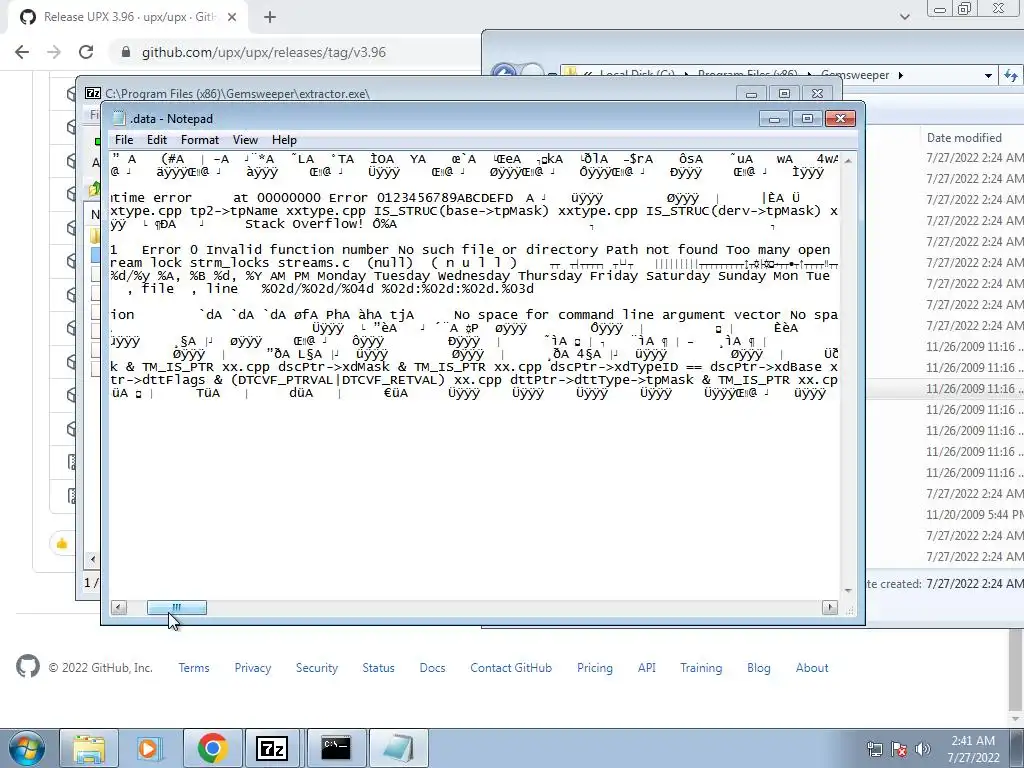Open Explorer address bar history dropdown
This screenshot has height=768, width=1024.
click(x=988, y=76)
